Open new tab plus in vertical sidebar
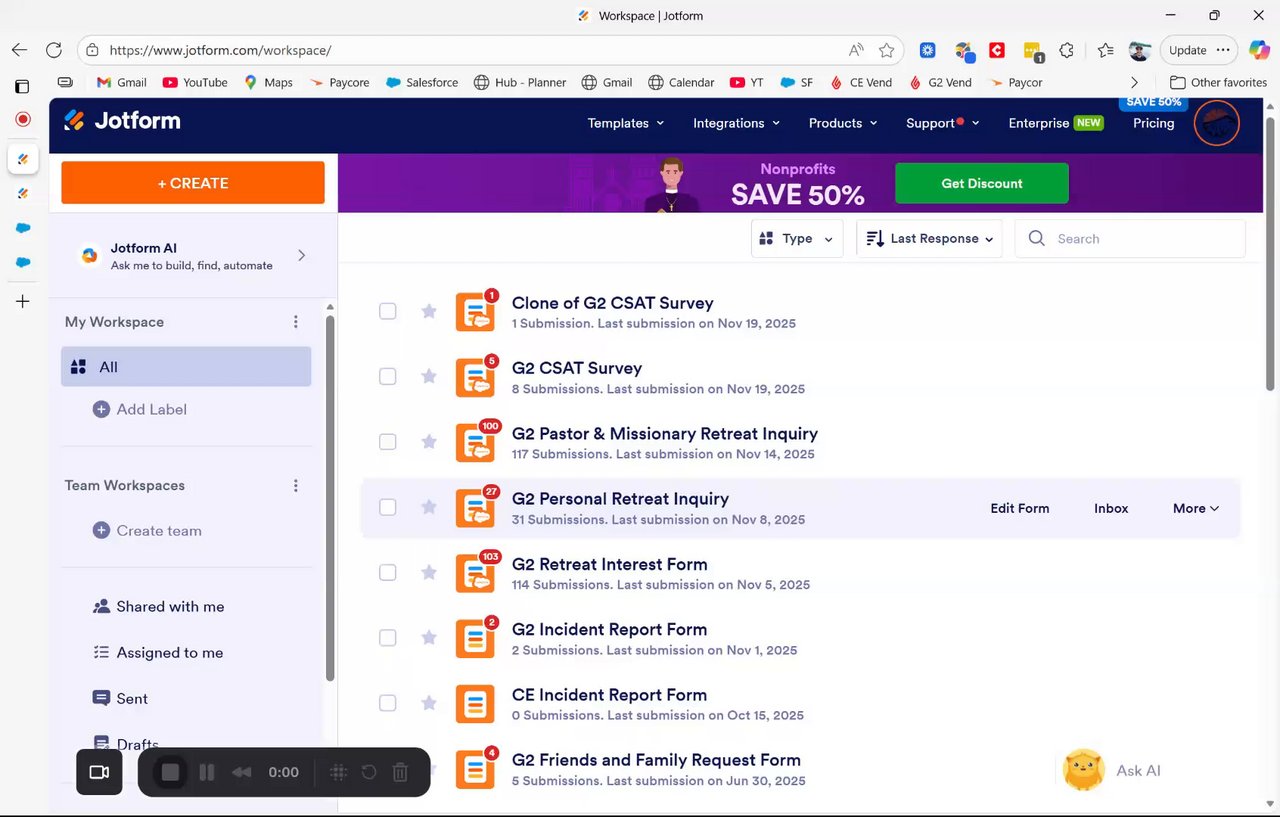The image size is (1280, 817). tap(22, 301)
